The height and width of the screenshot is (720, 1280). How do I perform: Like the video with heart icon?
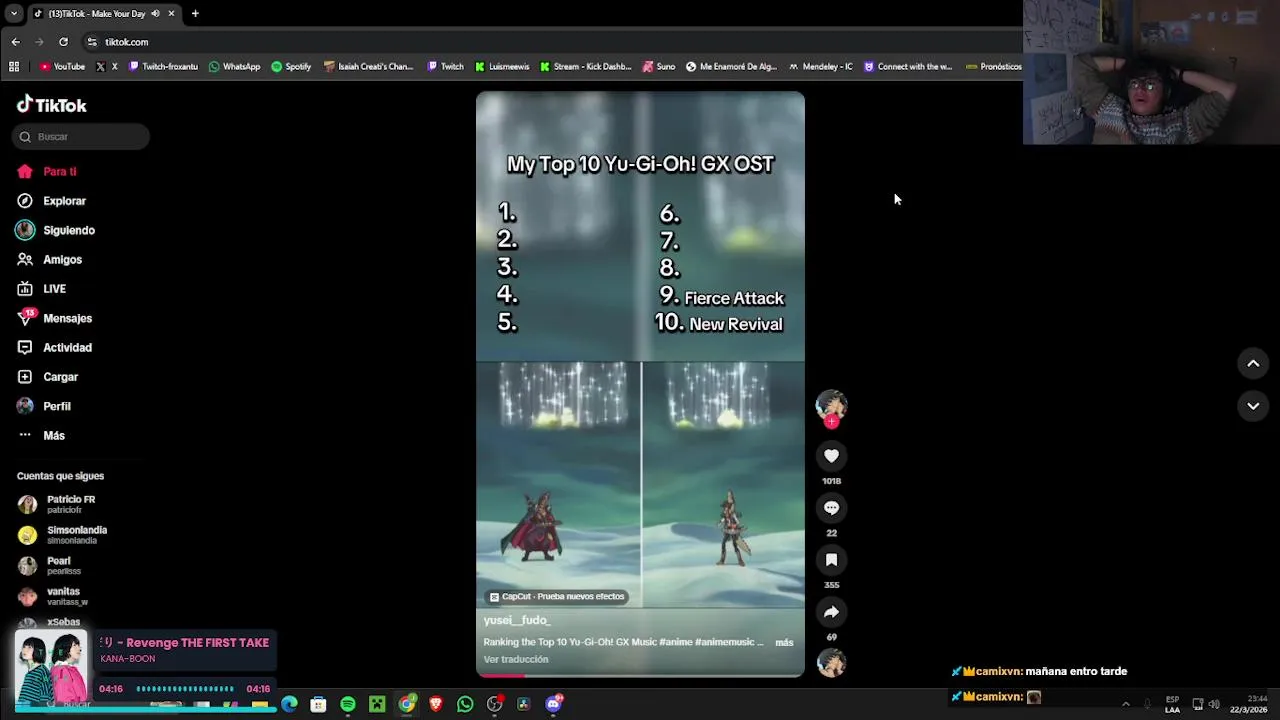tap(831, 456)
